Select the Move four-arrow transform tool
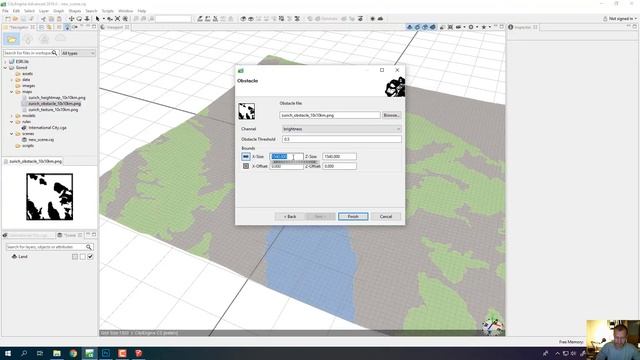The height and width of the screenshot is (360, 640). coord(71,19)
